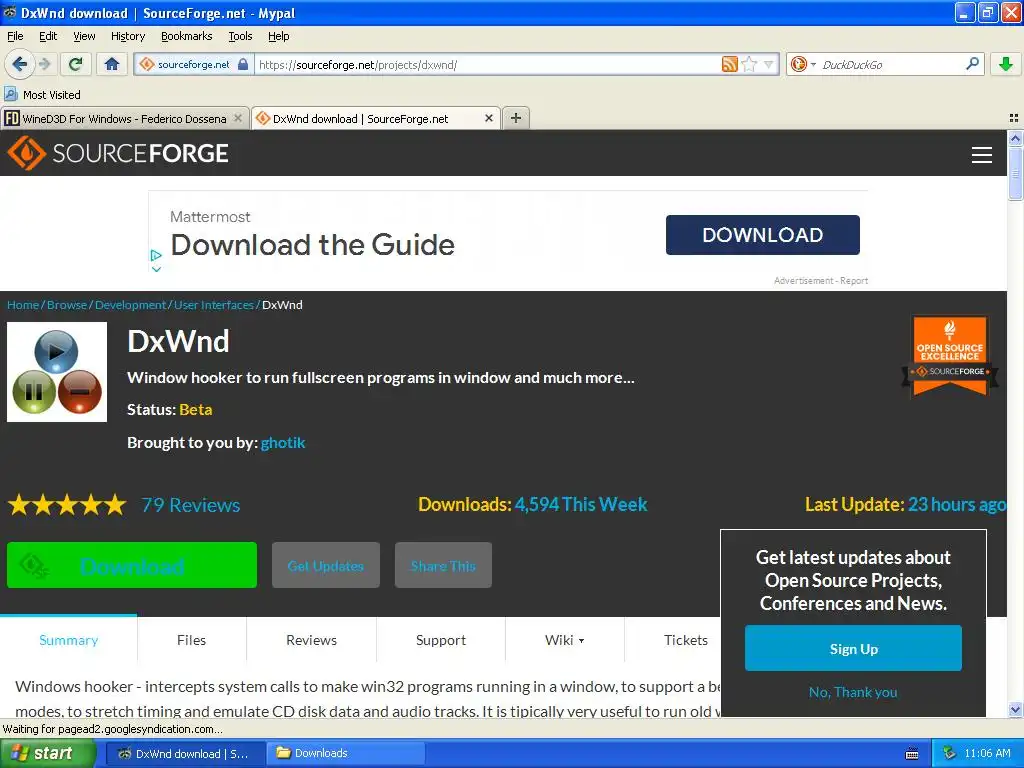Open the View menu

click(x=84, y=36)
